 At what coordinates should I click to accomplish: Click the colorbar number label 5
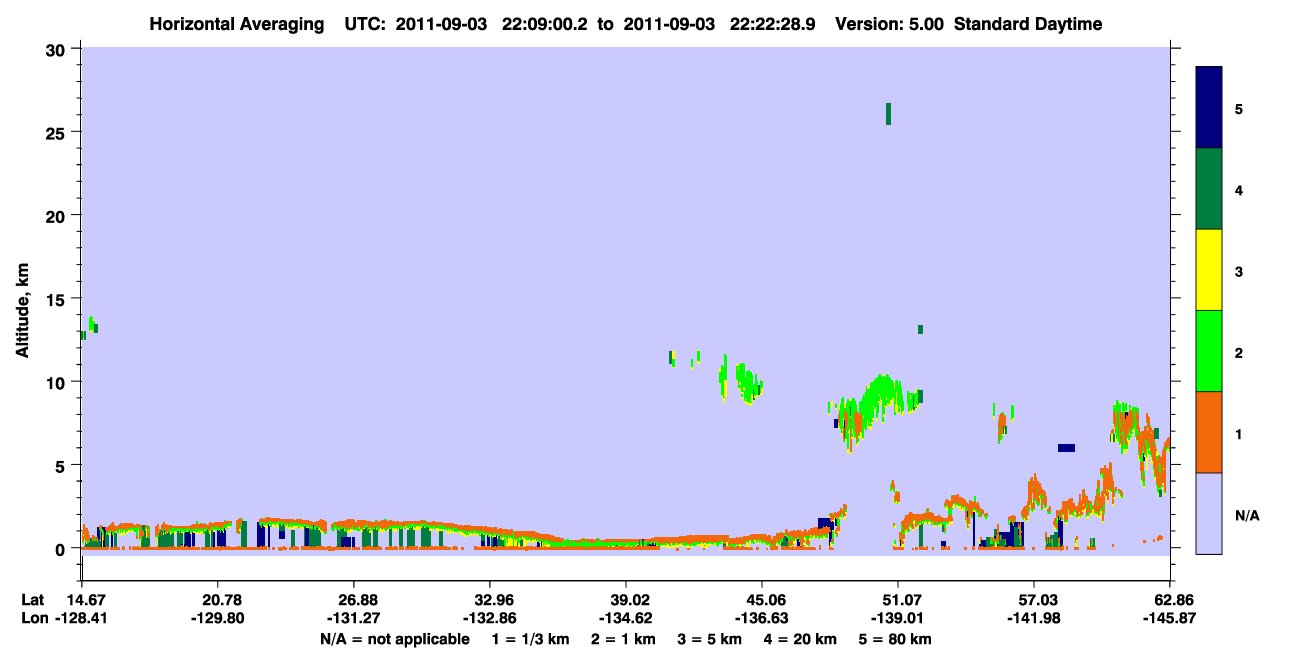click(x=1239, y=108)
